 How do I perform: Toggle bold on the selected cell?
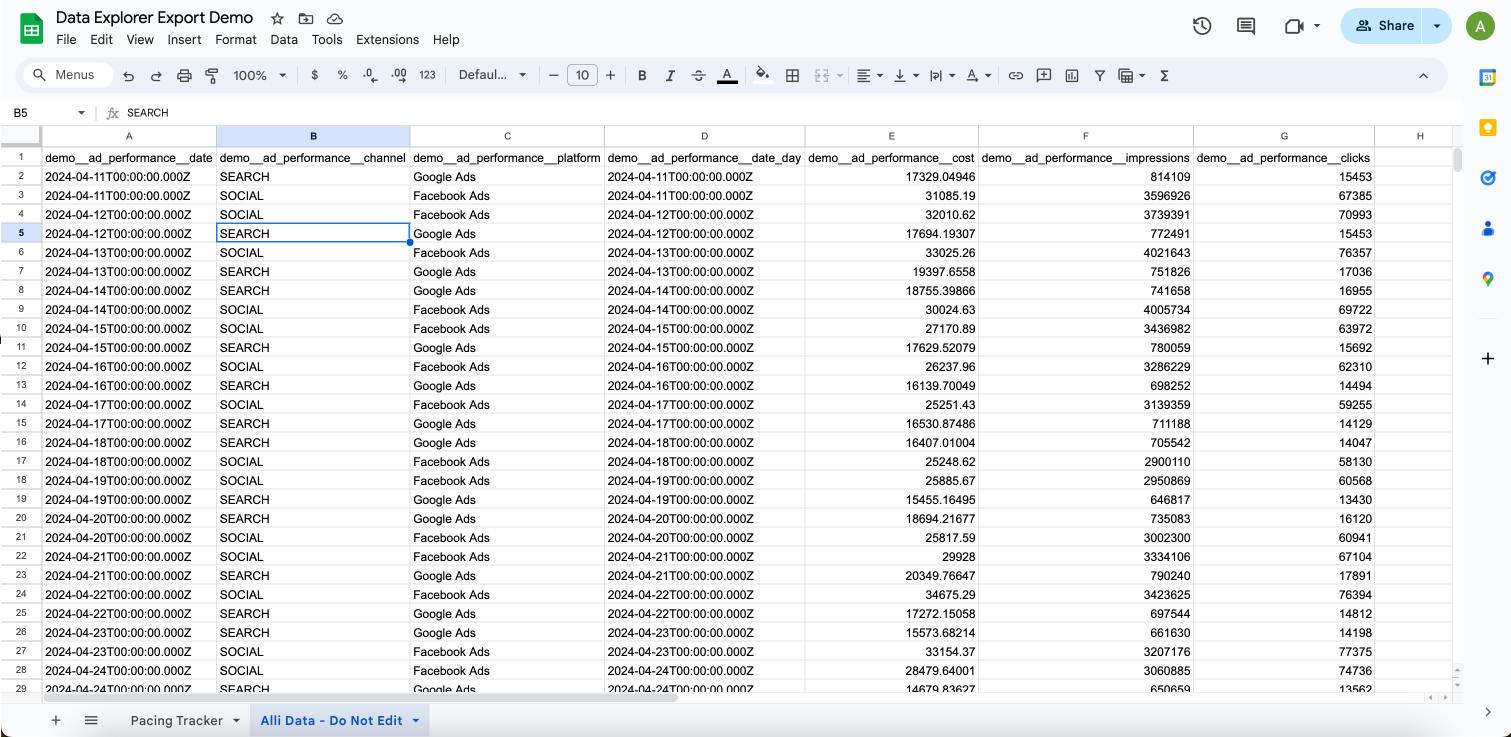click(642, 75)
